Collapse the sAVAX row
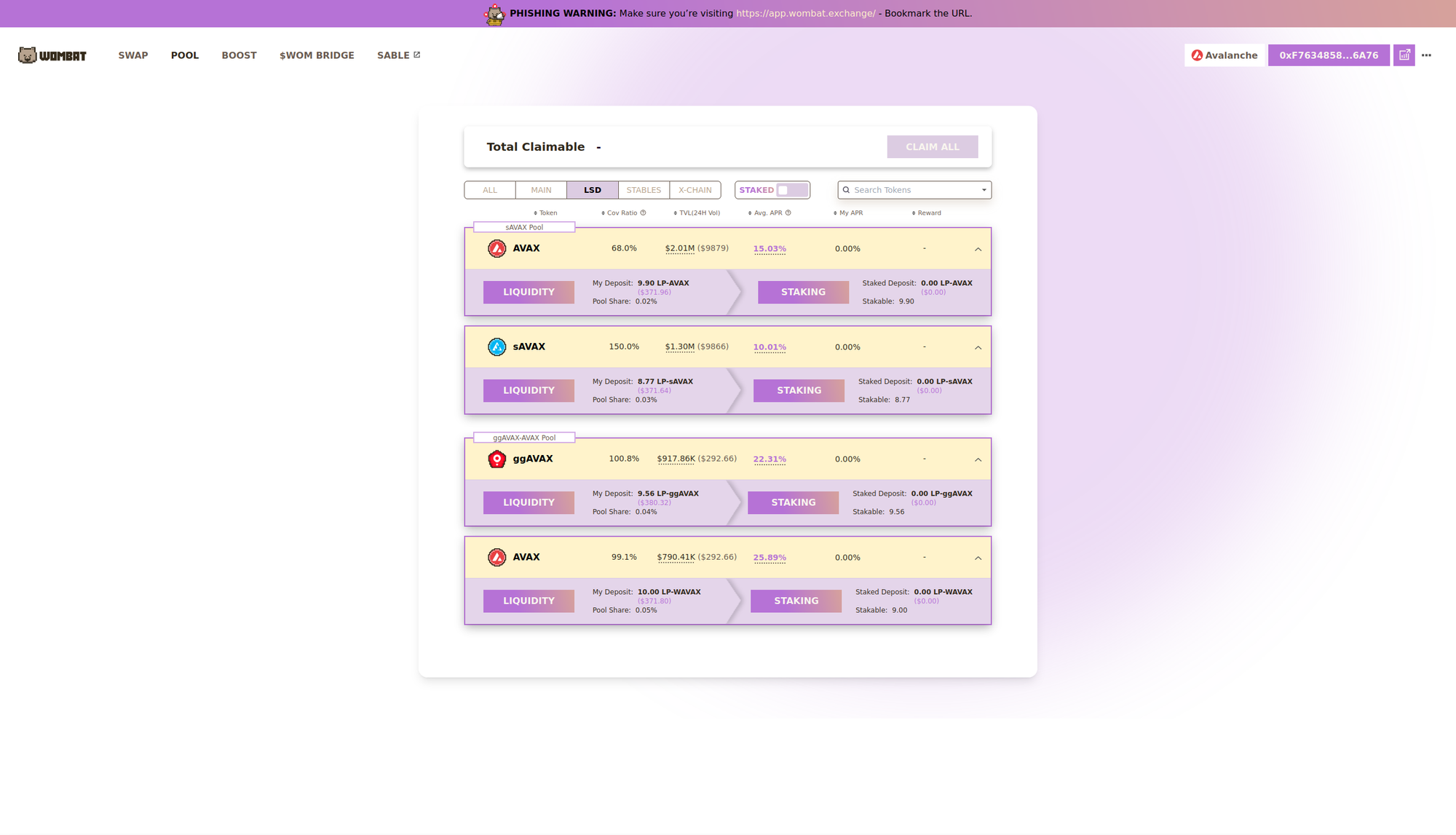1456x835 pixels. coord(978,347)
